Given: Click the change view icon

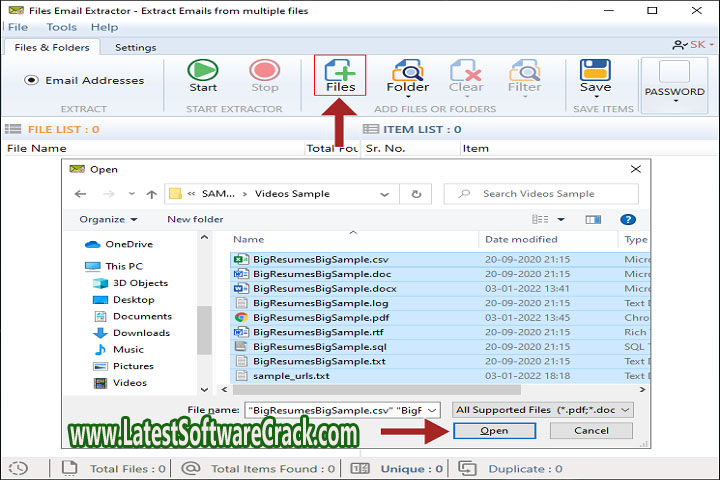Looking at the screenshot, I should coord(540,220).
